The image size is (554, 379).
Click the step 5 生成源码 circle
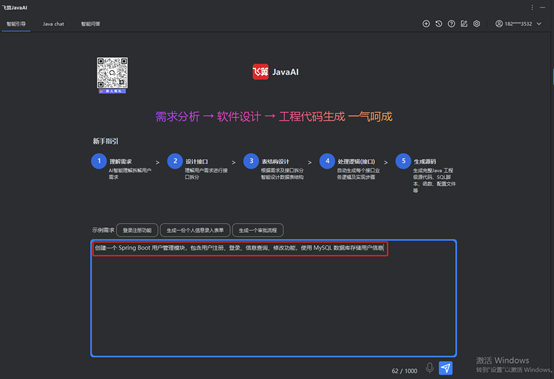point(403,161)
